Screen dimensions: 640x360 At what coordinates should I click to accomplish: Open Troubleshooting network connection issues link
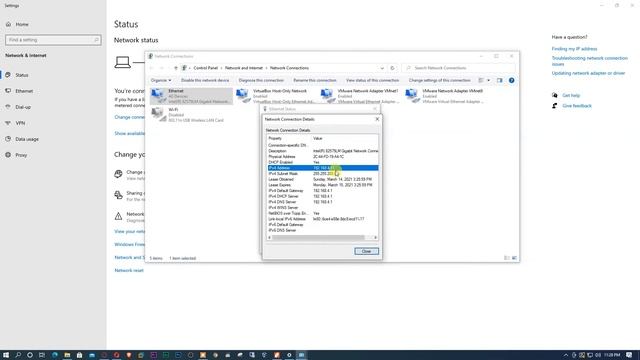tap(590, 61)
